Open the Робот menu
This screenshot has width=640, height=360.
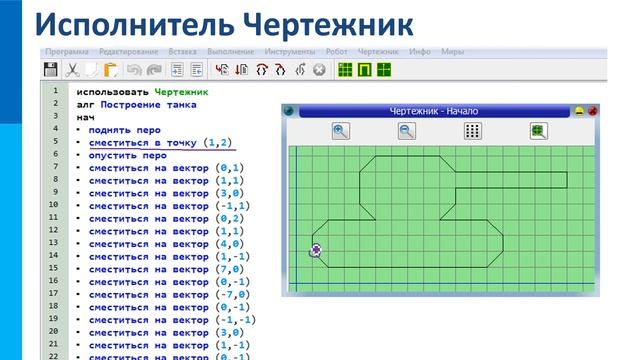point(336,52)
